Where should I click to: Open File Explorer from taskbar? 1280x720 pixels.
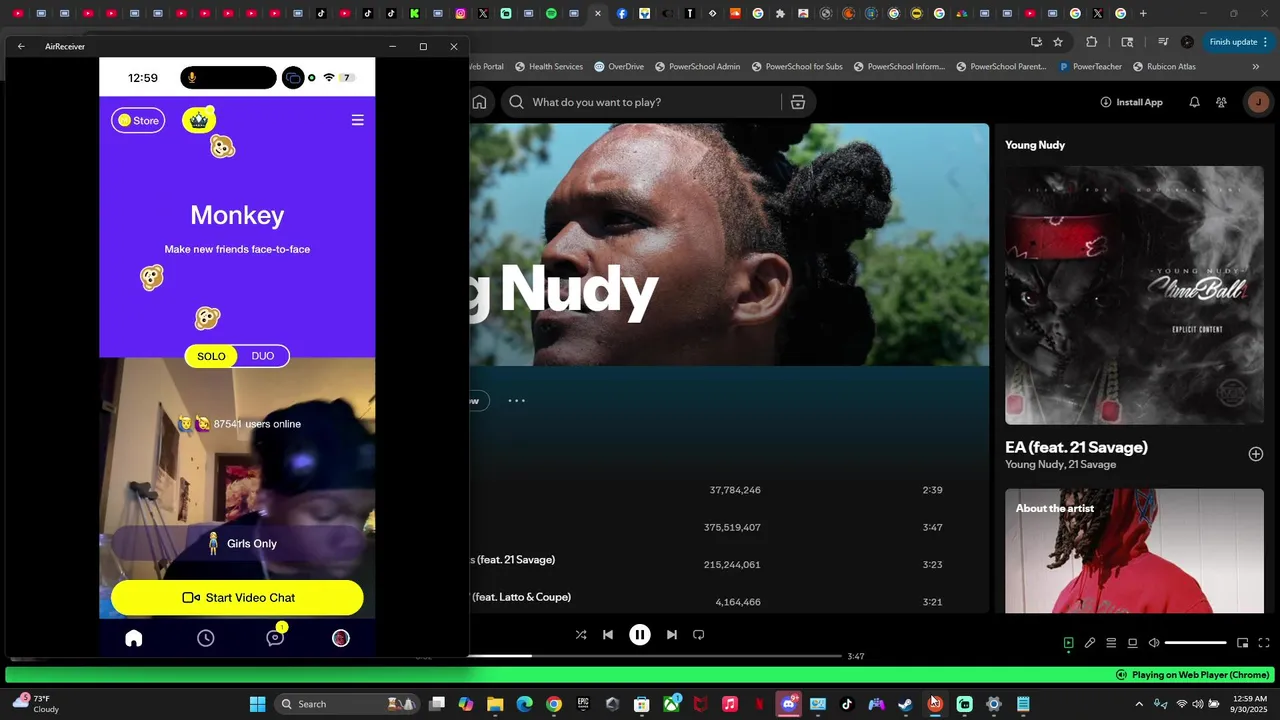point(495,704)
